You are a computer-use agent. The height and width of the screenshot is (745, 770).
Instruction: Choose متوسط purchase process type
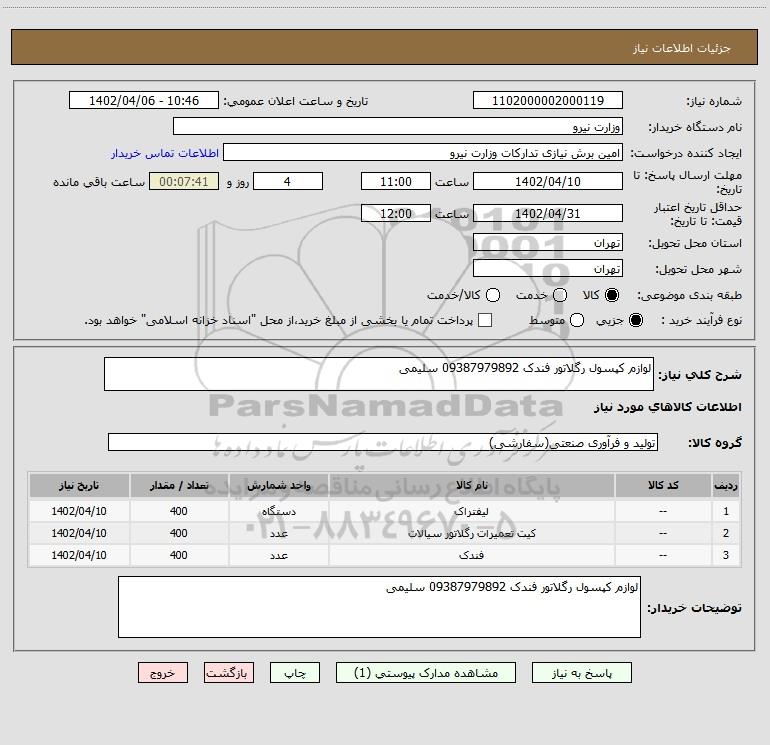[577, 320]
